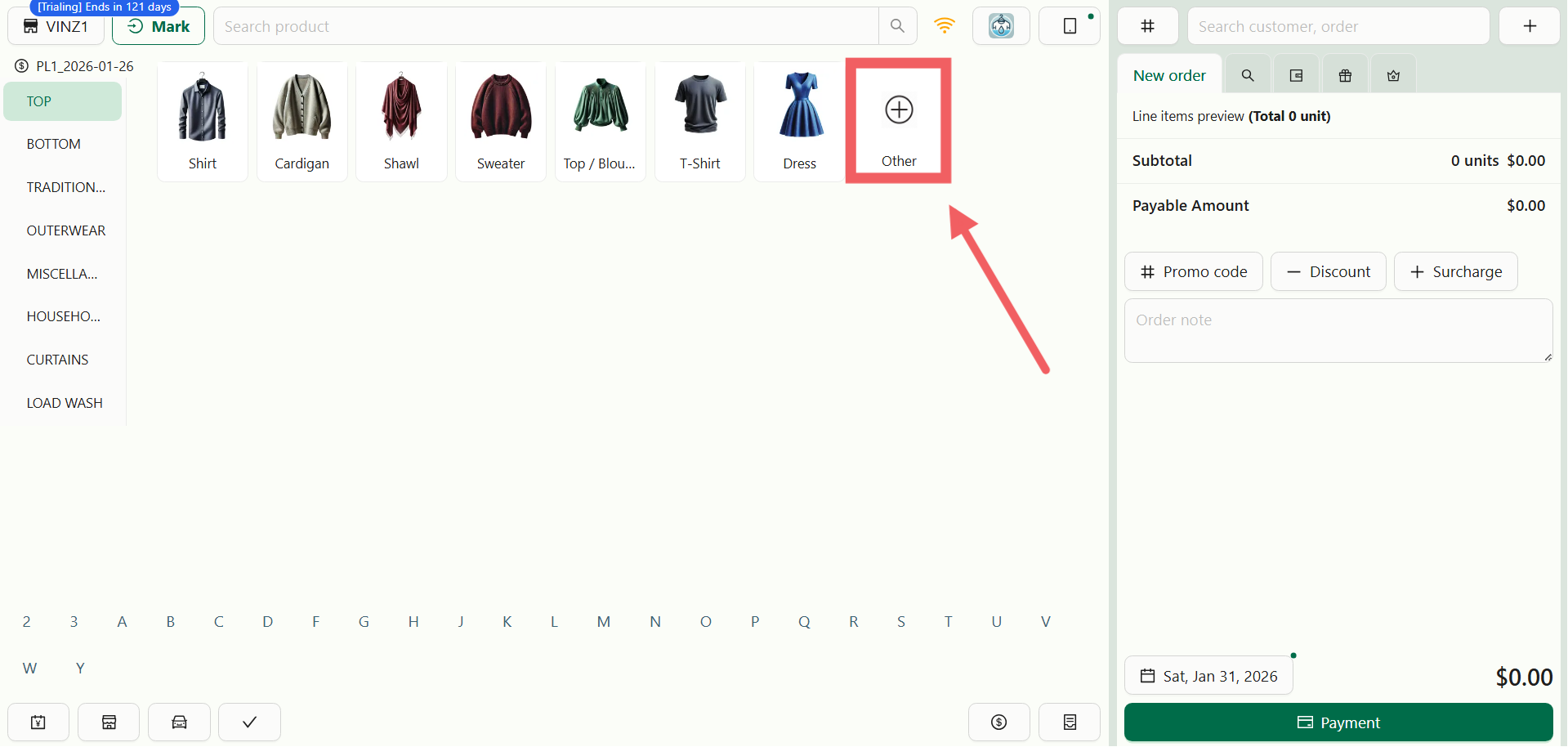
Task: Open the wallet tab icon
Action: click(x=1296, y=75)
